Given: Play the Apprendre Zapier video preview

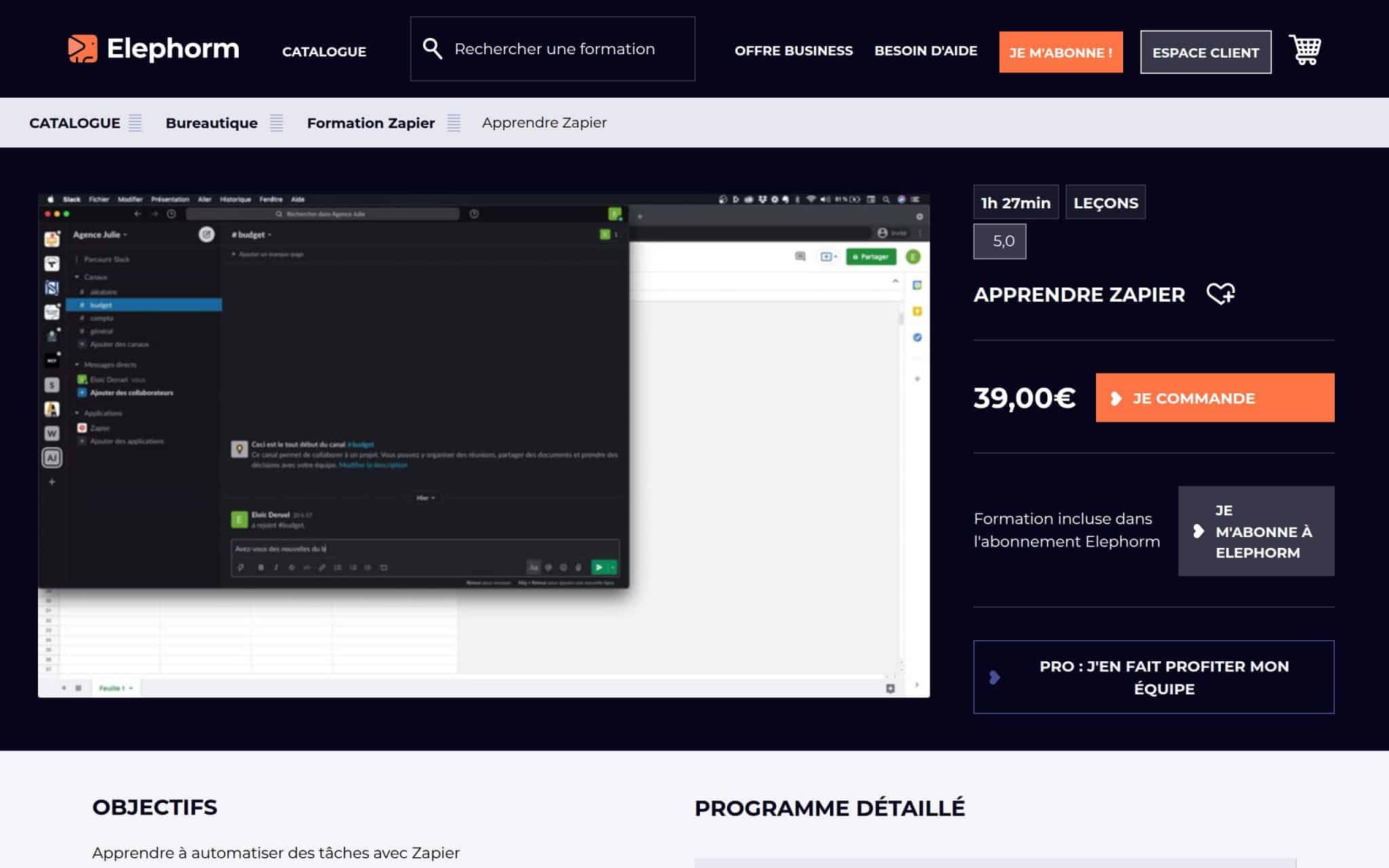Looking at the screenshot, I should coord(484,446).
